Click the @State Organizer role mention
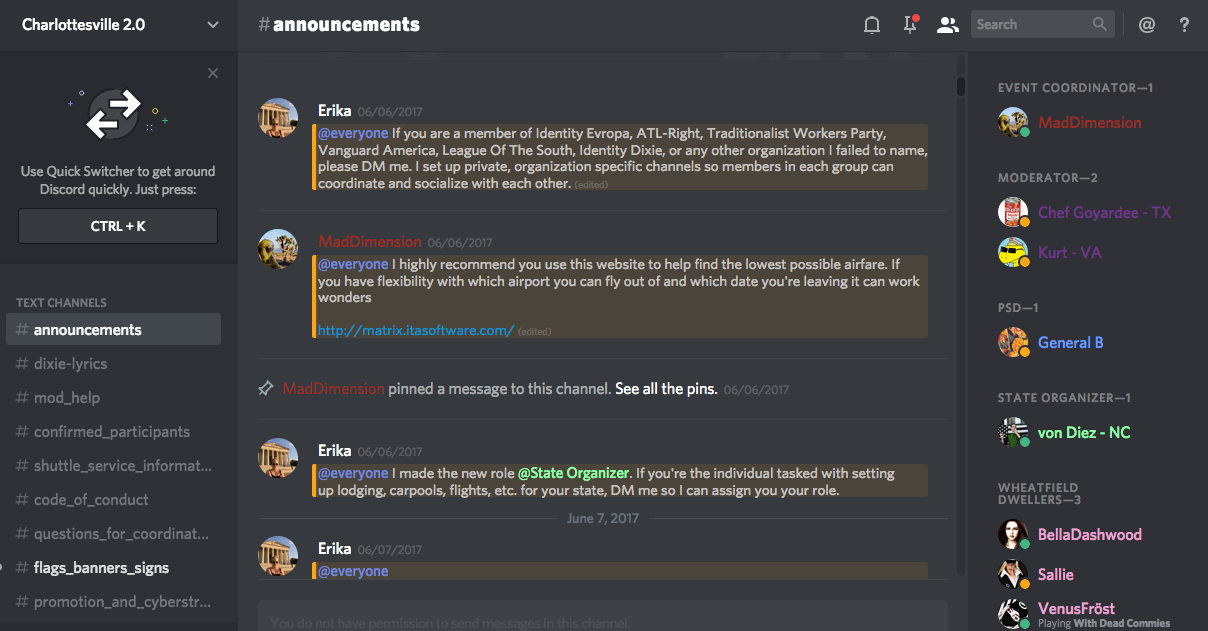This screenshot has width=1208, height=631. click(x=573, y=473)
